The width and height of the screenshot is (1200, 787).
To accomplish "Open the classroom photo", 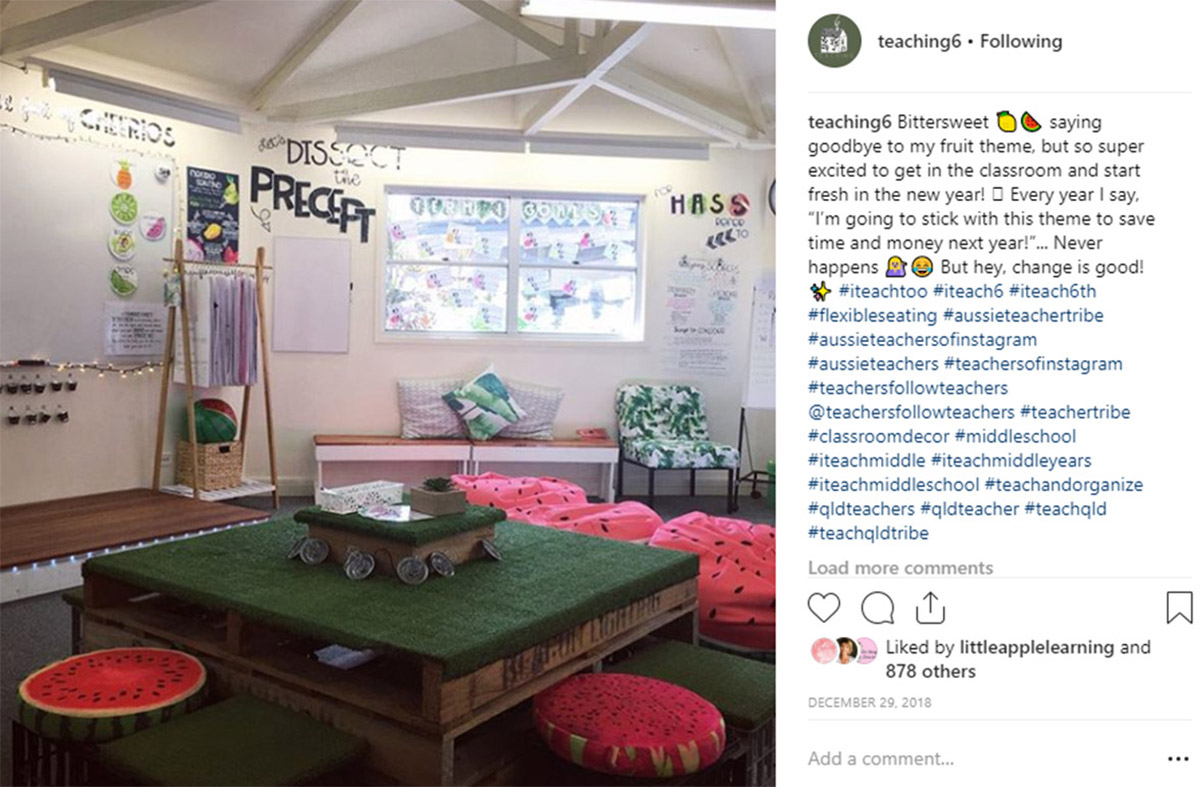I will [387, 393].
